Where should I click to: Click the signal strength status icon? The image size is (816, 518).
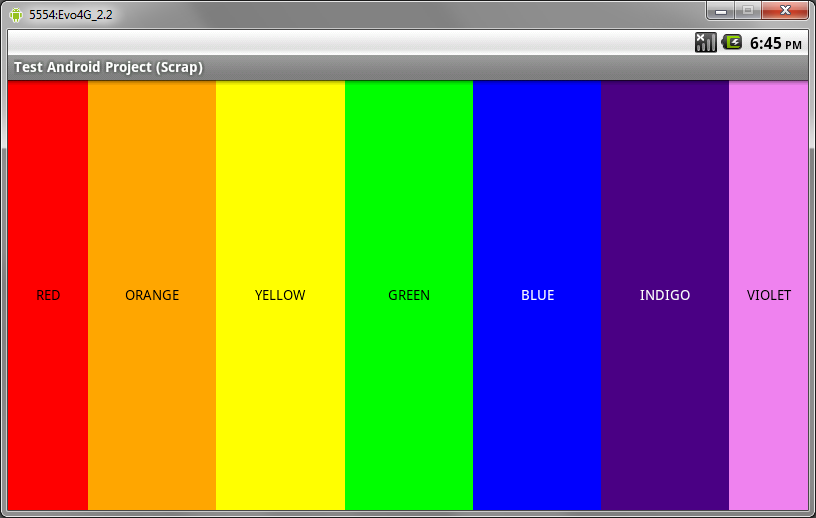click(x=706, y=43)
